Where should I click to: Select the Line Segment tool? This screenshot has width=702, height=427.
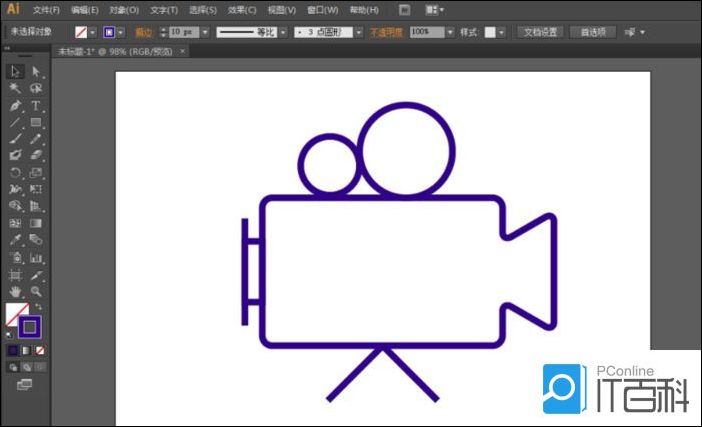pos(15,122)
